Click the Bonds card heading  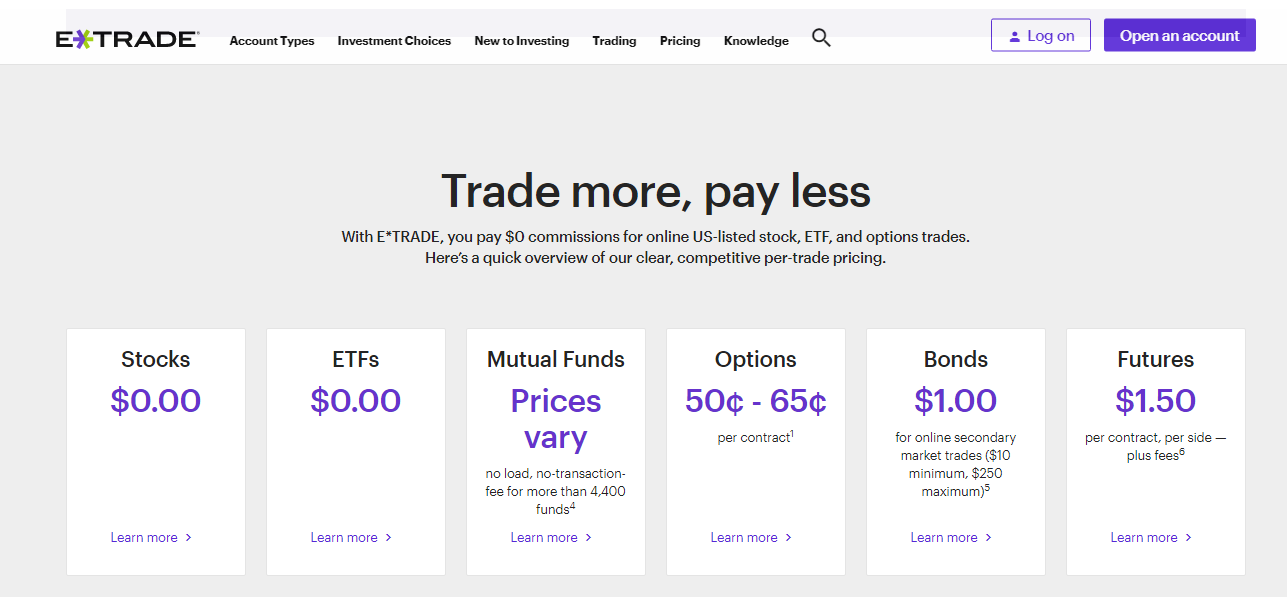(956, 359)
